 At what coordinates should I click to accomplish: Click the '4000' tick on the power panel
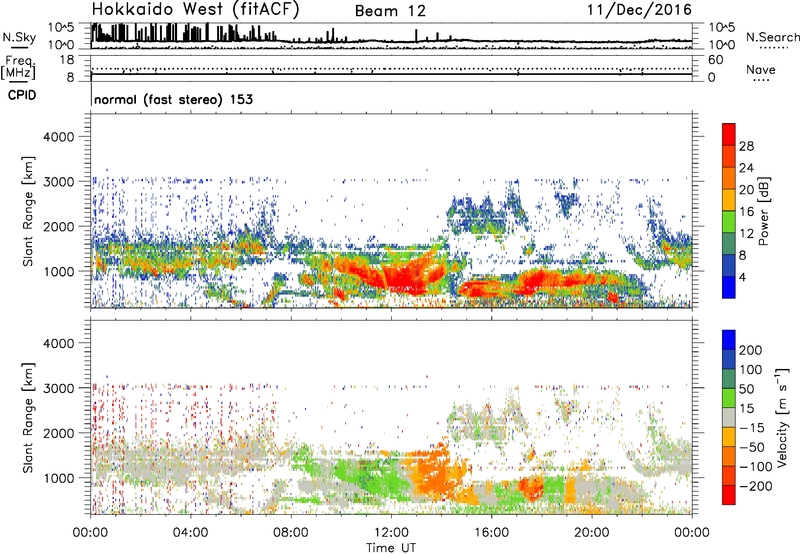click(59, 137)
